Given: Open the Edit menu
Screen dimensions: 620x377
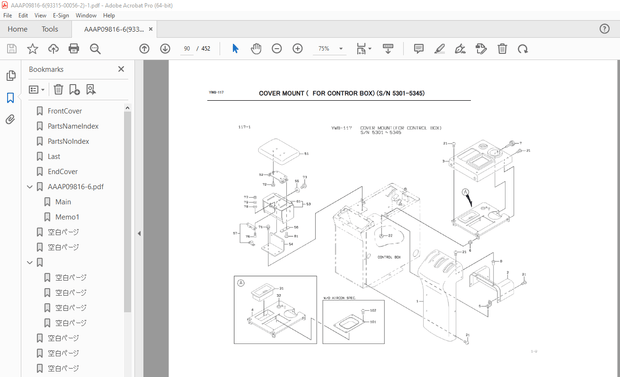Looking at the screenshot, I should coord(23,15).
